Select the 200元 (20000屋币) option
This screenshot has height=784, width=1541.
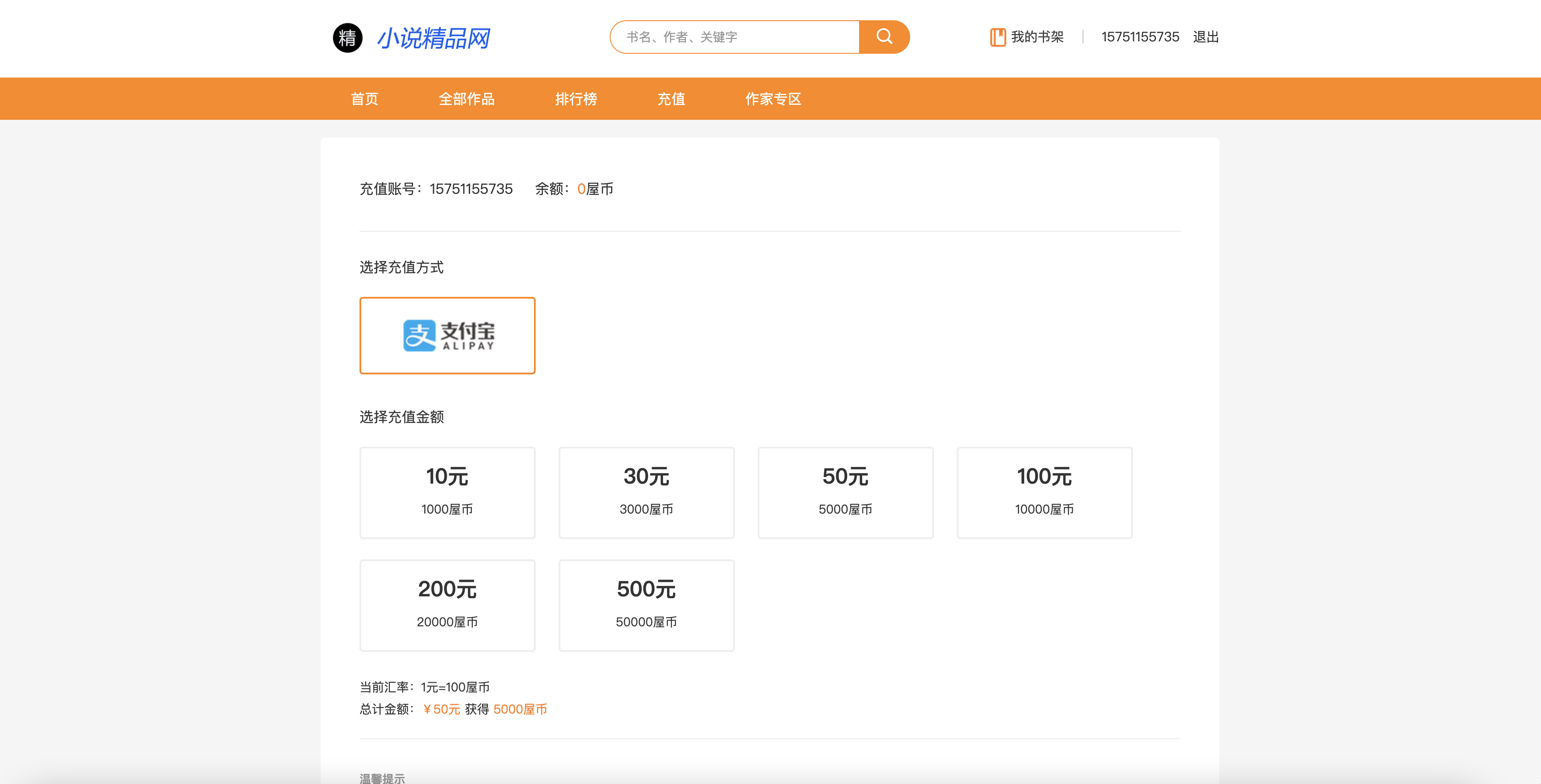[x=447, y=605]
